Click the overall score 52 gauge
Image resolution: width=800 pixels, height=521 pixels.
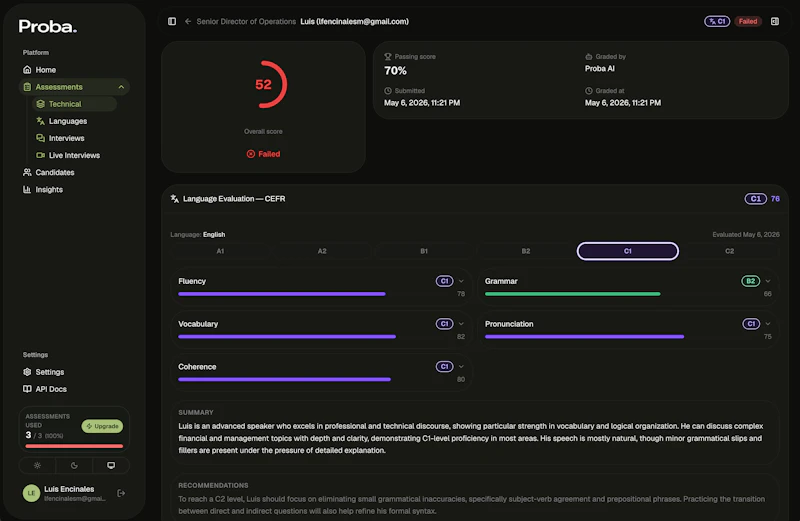263,84
